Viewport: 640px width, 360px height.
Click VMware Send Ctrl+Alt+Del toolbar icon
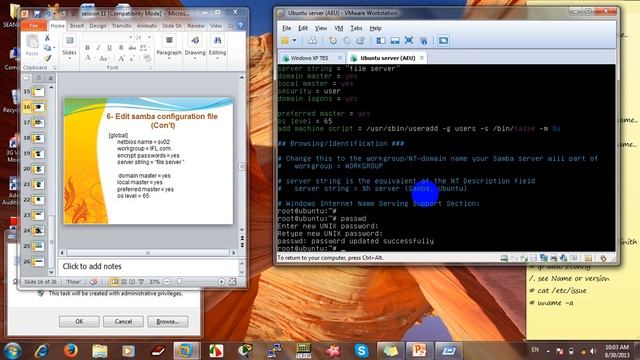(x=312, y=40)
